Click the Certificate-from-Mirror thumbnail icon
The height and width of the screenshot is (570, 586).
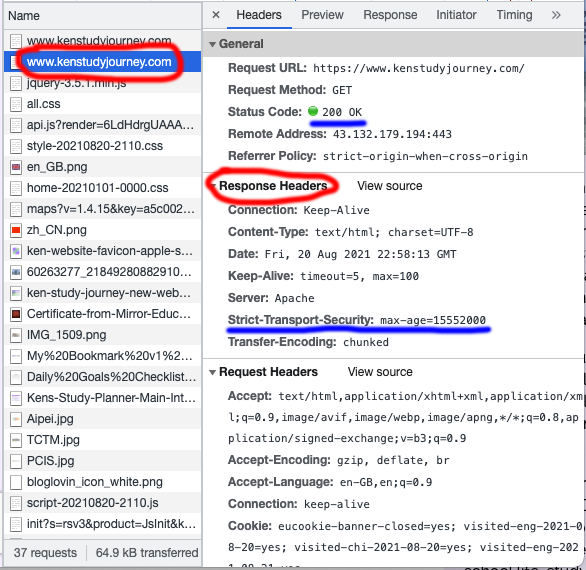coord(16,314)
